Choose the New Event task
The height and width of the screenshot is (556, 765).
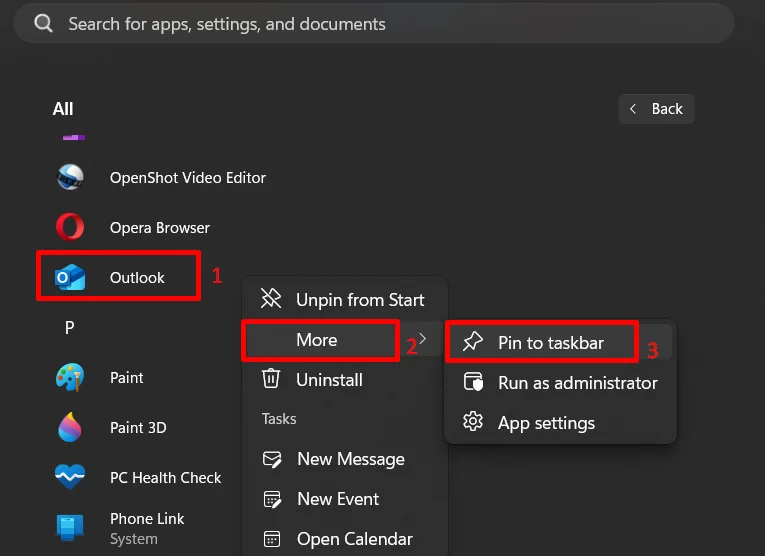338,499
